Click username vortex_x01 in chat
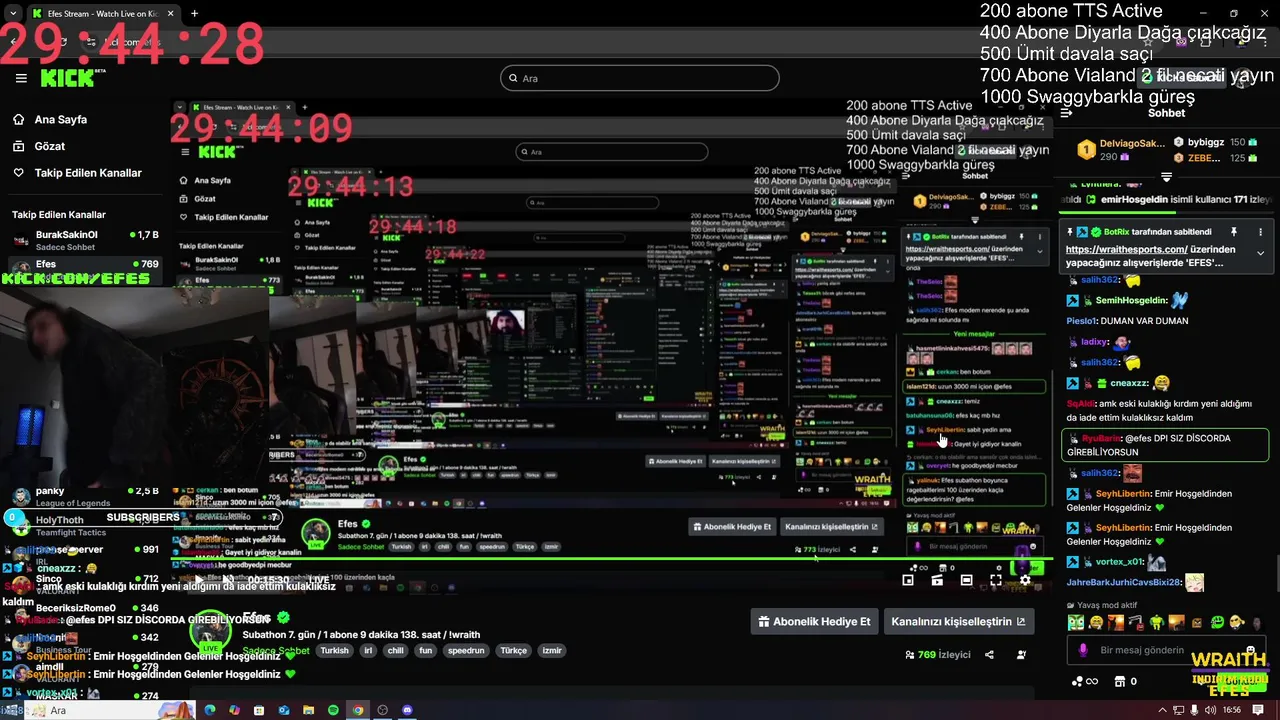 [1119, 562]
